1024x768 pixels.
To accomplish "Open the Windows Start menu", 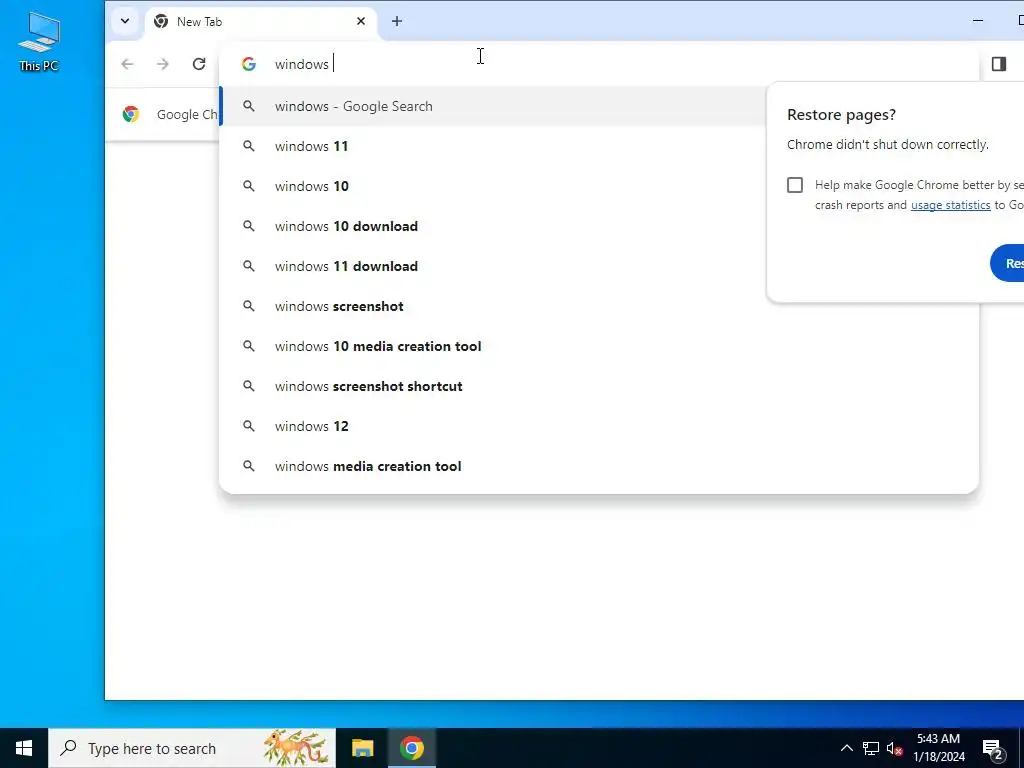I will 24,748.
